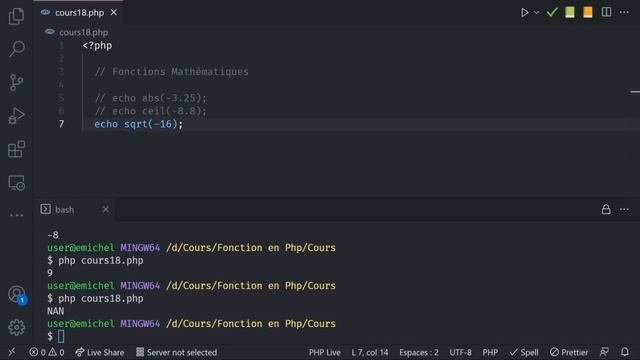Toggle the Spell checker in status bar
The height and width of the screenshot is (360, 640).
click(x=524, y=352)
